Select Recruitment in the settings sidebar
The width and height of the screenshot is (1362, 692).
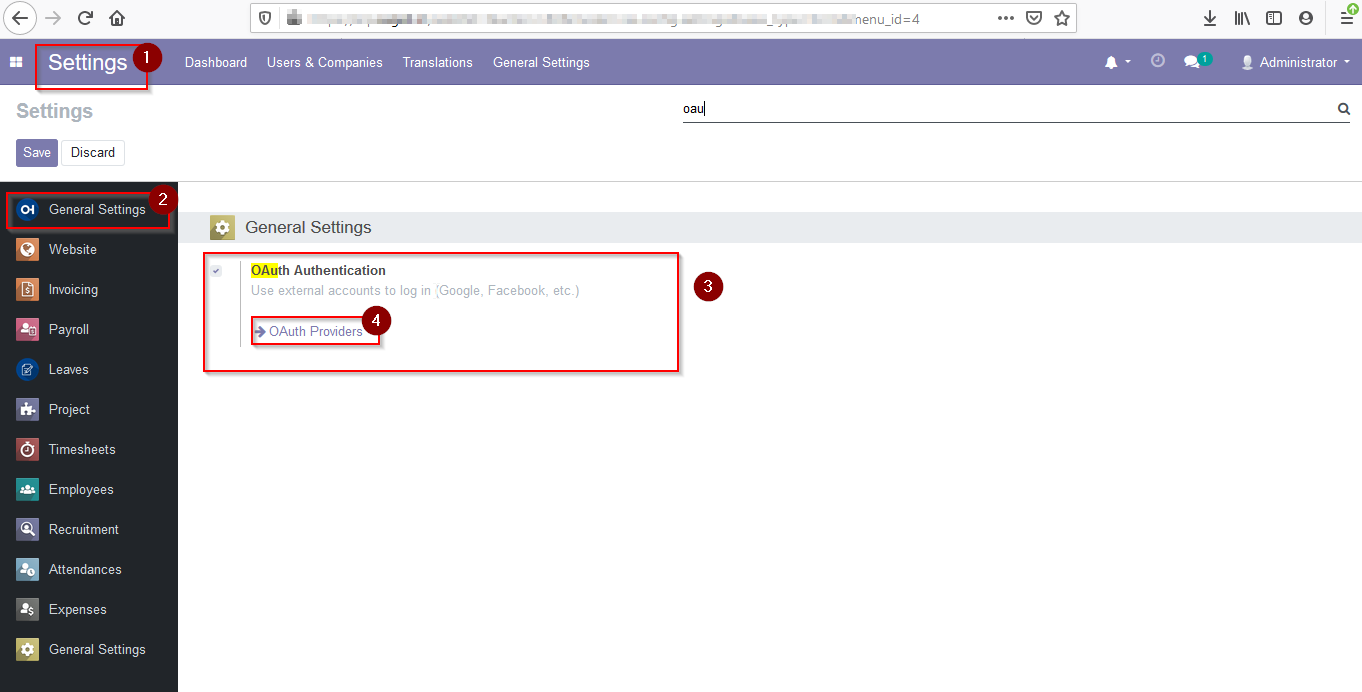[x=84, y=529]
